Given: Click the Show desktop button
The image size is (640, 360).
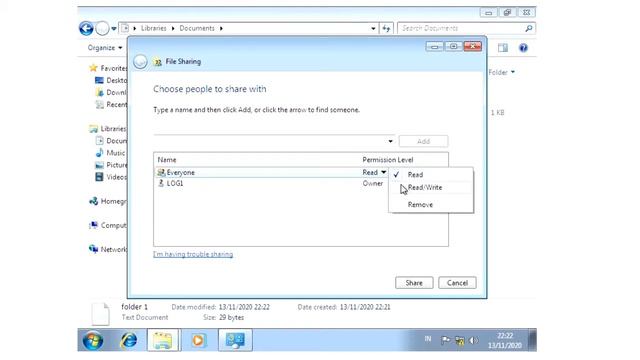Looking at the screenshot, I should (x=533, y=340).
